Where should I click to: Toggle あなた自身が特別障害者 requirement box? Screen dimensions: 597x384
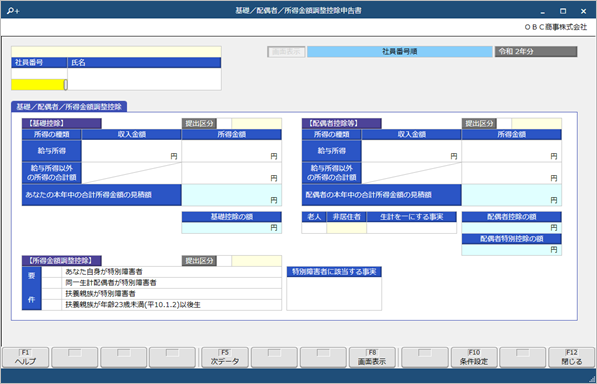tap(51, 272)
